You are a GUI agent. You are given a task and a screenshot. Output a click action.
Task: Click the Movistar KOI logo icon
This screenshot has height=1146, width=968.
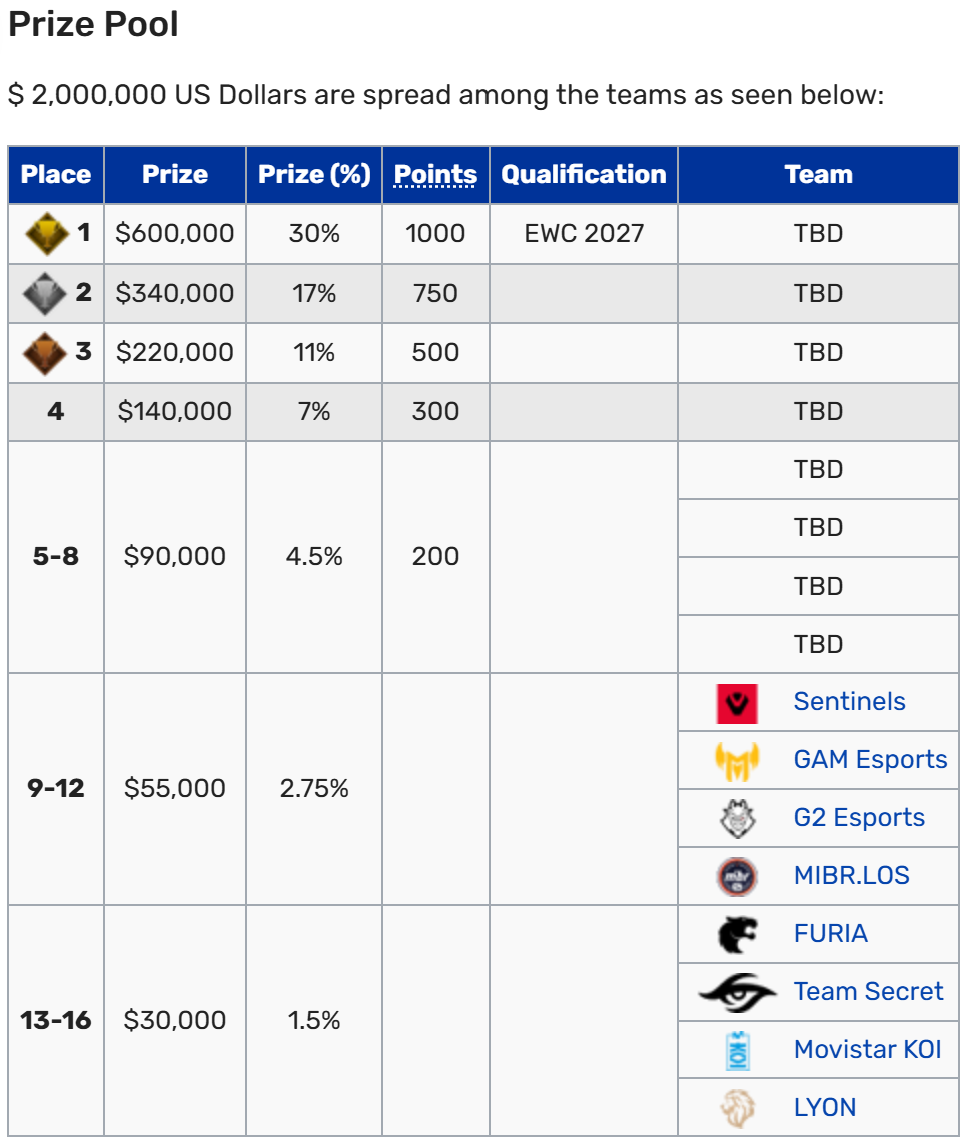click(x=737, y=1050)
